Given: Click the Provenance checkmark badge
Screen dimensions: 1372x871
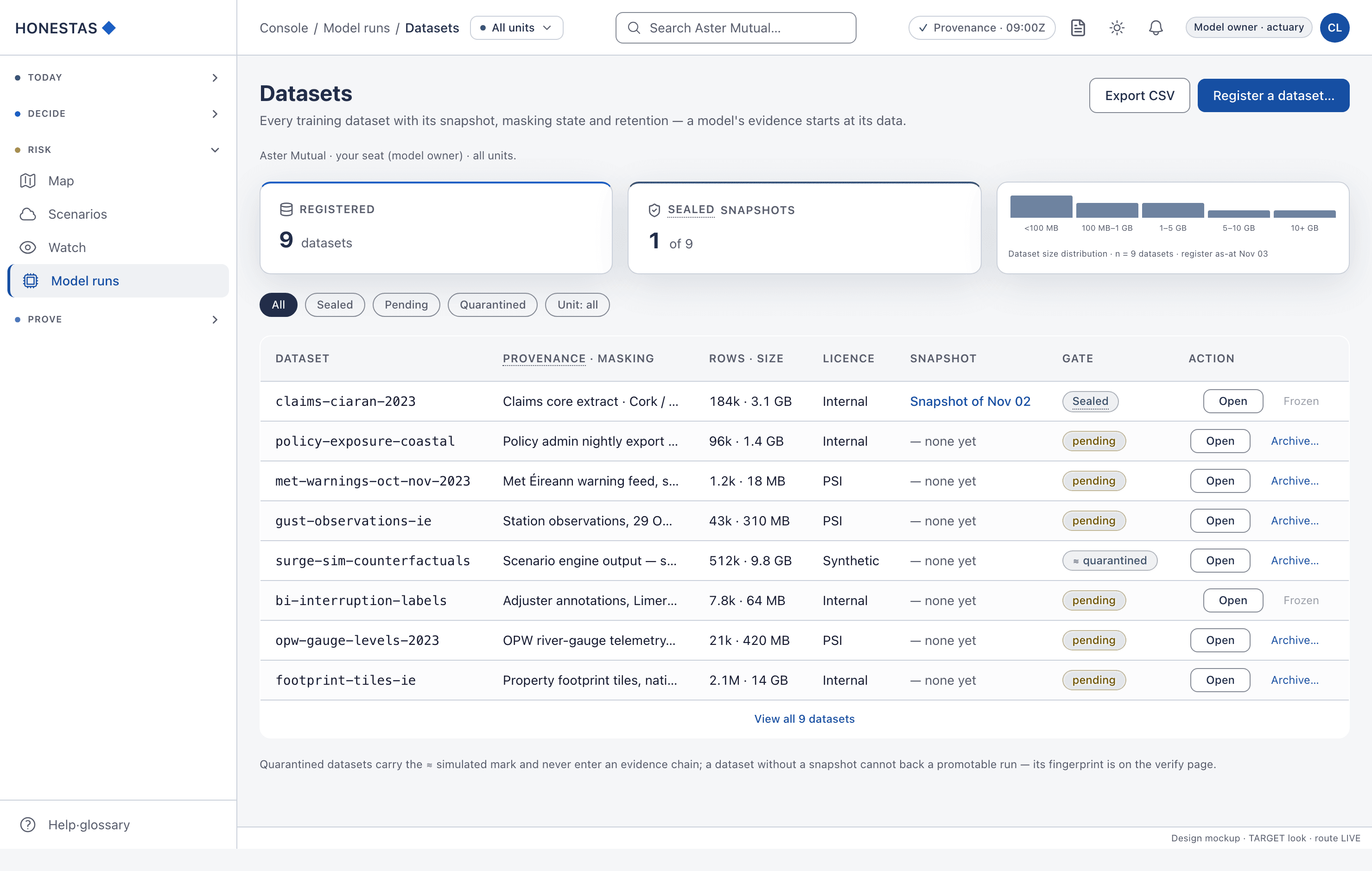Looking at the screenshot, I should tap(982, 27).
